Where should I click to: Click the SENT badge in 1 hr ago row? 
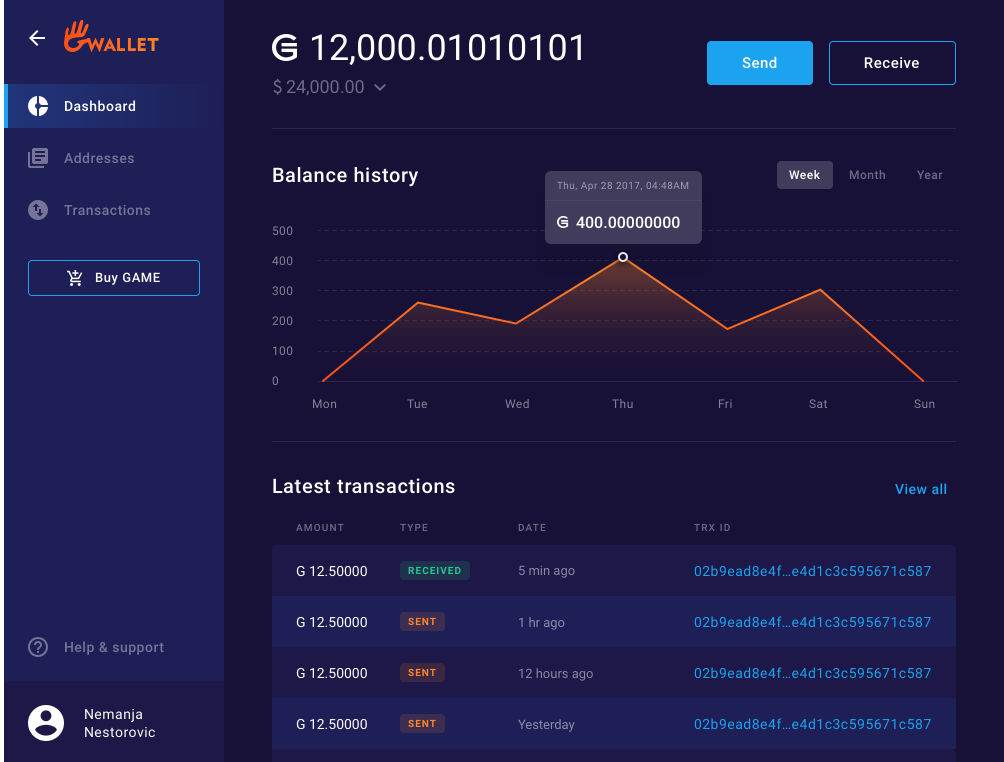(x=422, y=622)
